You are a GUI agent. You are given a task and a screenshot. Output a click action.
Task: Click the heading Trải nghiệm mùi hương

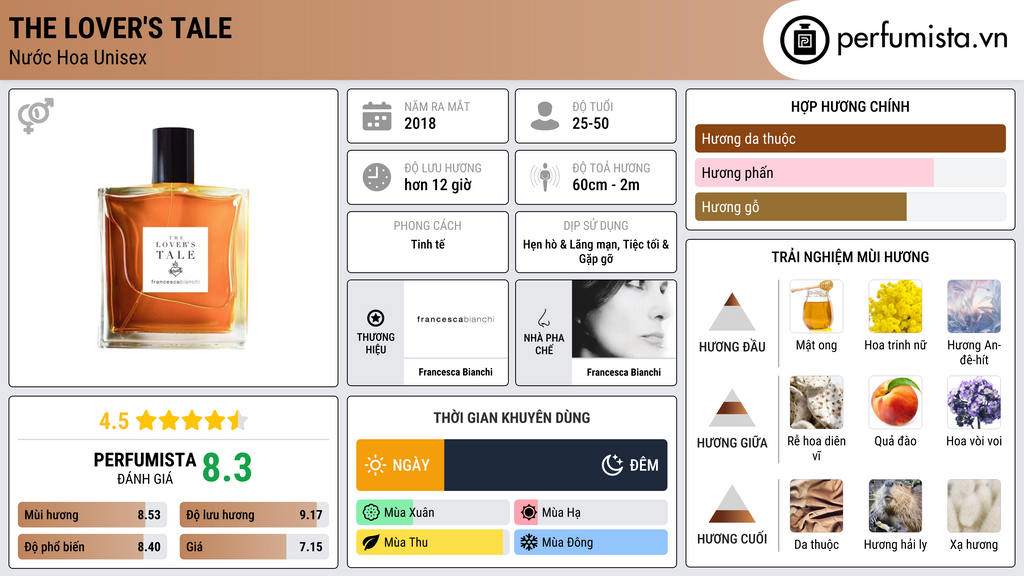[x=850, y=257]
